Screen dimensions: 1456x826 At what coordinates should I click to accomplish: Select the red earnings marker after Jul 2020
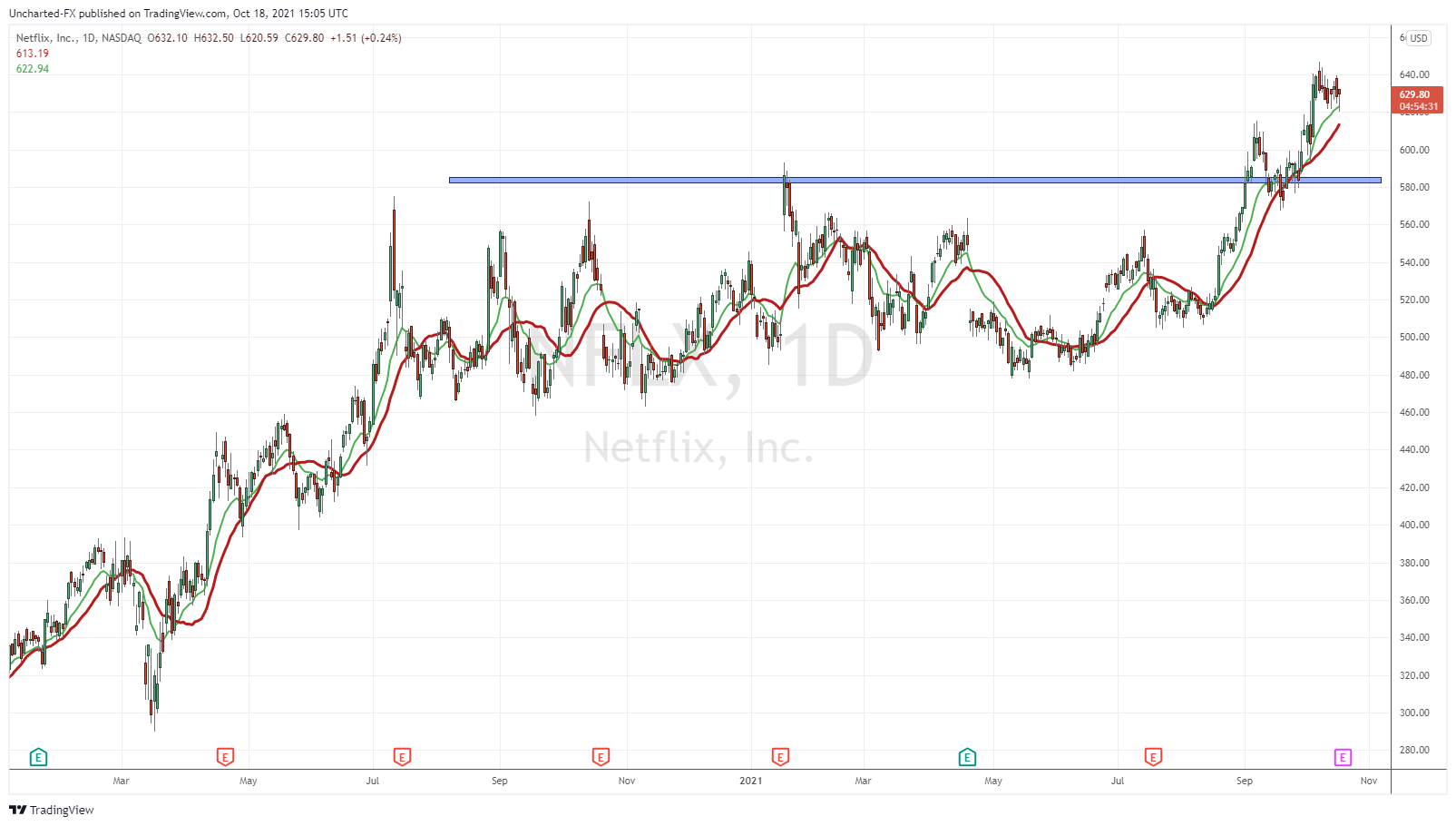pyautogui.click(x=402, y=757)
